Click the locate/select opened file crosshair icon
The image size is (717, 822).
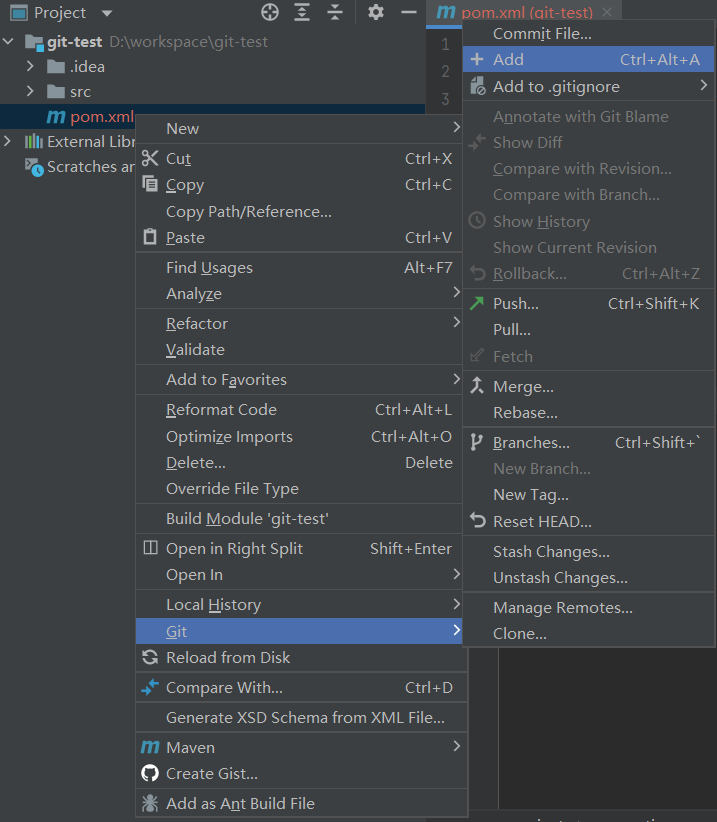point(270,12)
